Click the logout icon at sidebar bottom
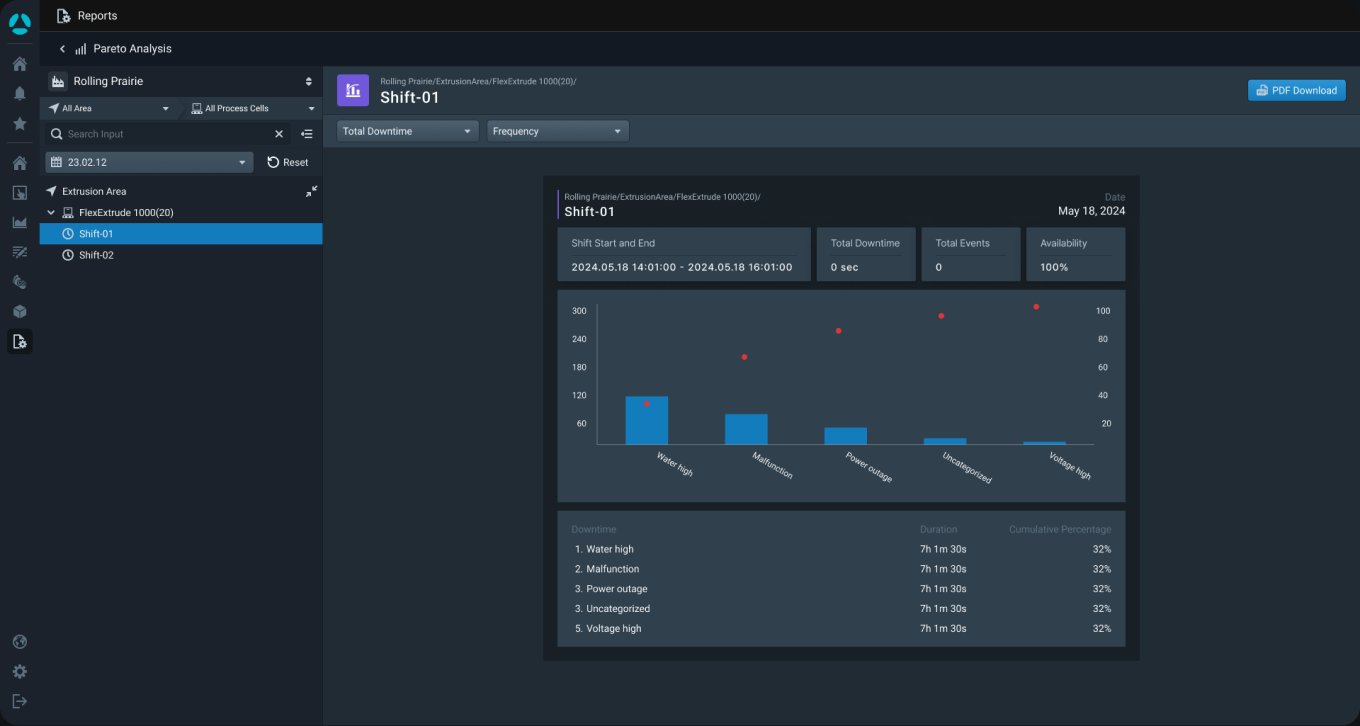The width and height of the screenshot is (1360, 726). [19, 701]
